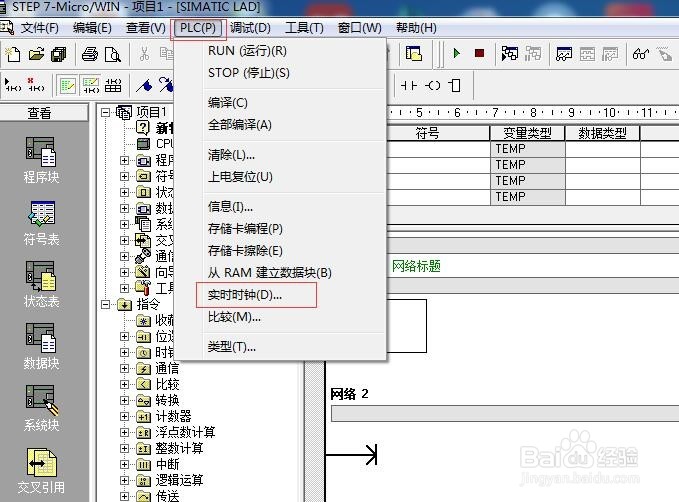Viewport: 679px width, 502px height.
Task: Open the 工具(T) menu
Action: (x=304, y=28)
